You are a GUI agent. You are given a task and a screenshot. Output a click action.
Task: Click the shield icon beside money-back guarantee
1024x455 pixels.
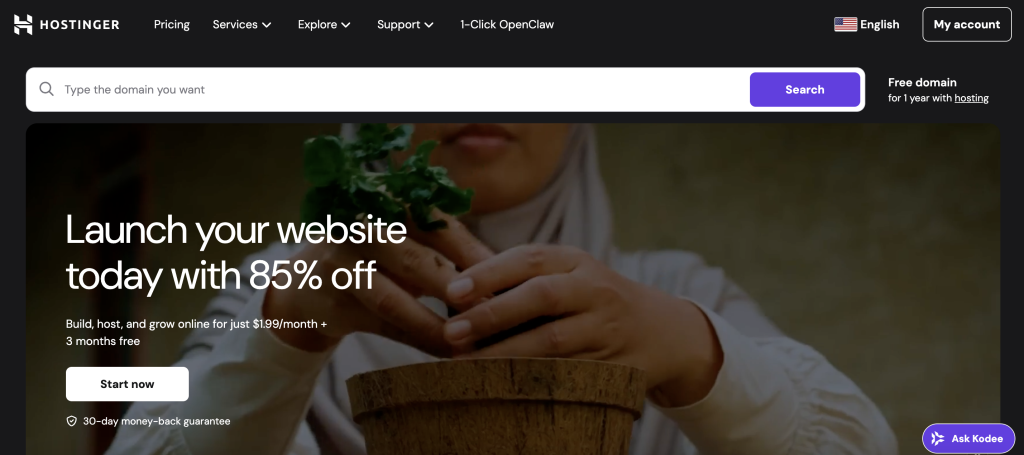coord(72,421)
